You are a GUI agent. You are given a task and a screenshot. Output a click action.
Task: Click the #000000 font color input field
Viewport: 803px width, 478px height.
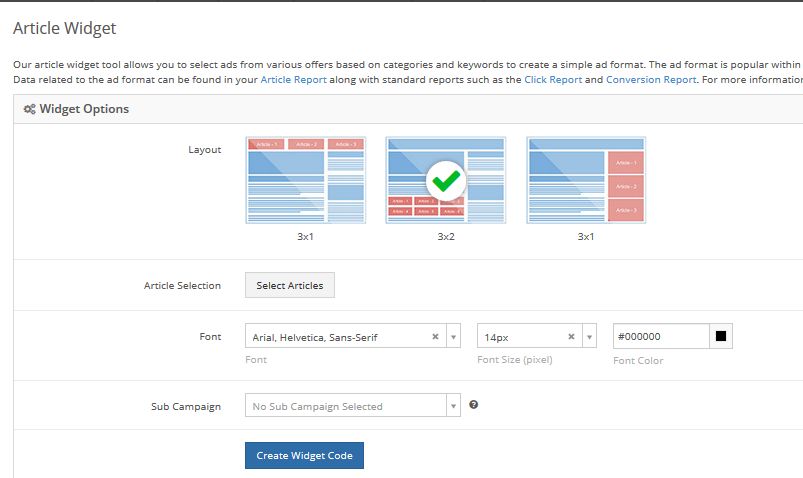[x=661, y=336]
